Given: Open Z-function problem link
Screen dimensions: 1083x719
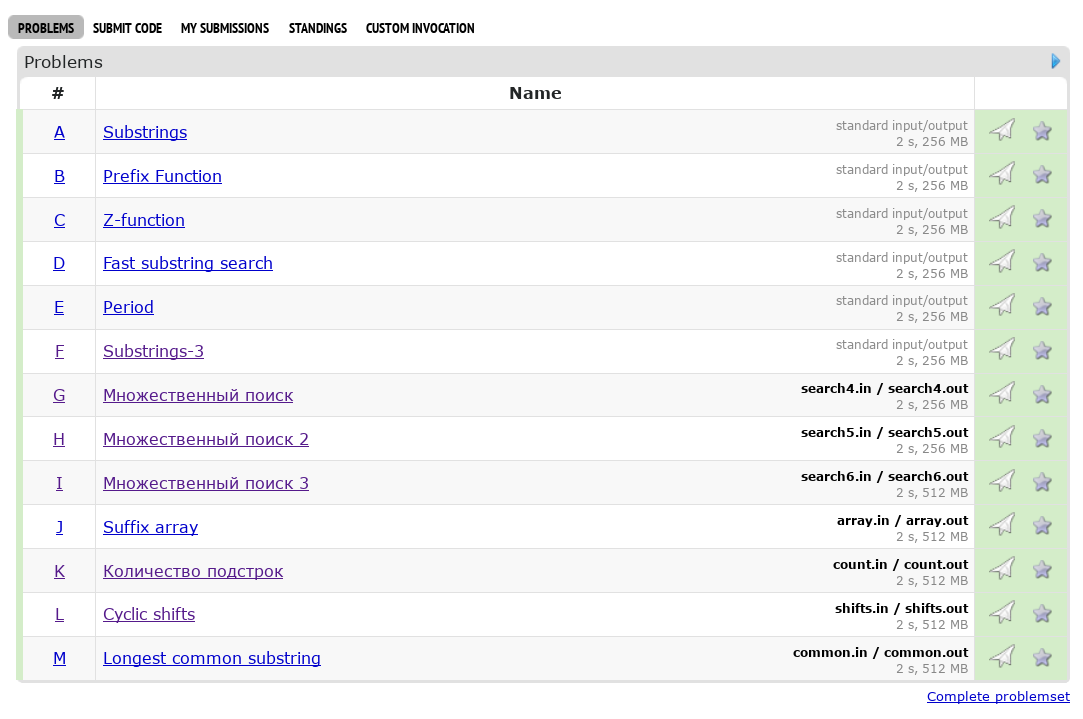Looking at the screenshot, I should click(x=144, y=220).
